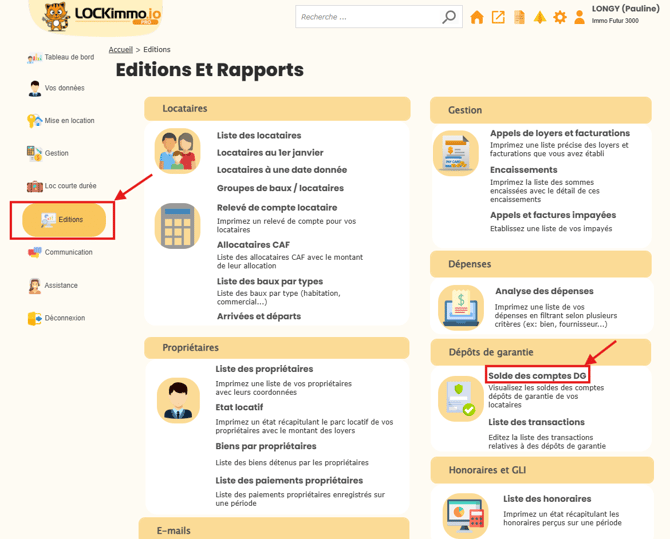Open Relevé de compte locataire

277,207
